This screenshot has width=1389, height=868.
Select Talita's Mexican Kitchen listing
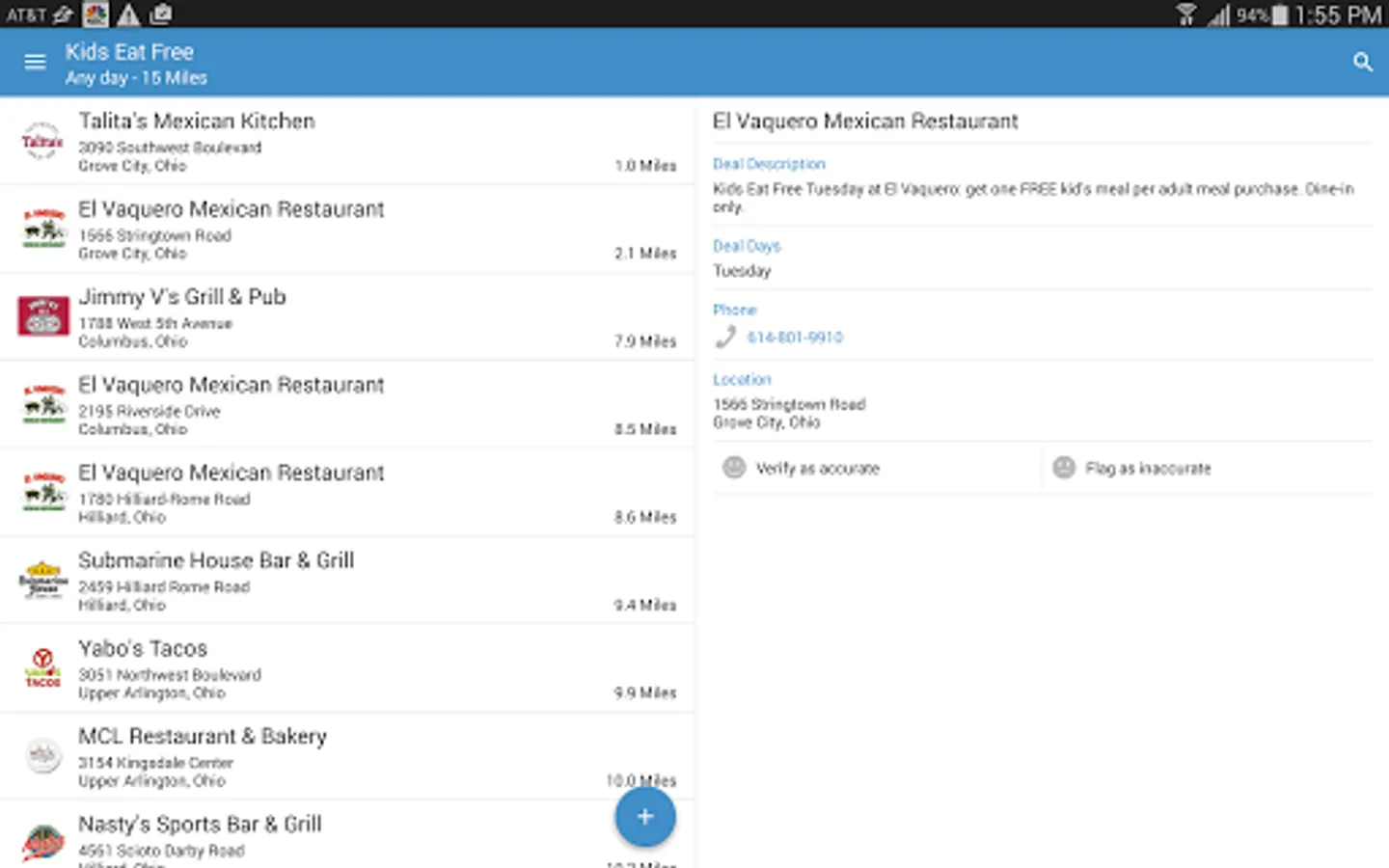pyautogui.click(x=347, y=141)
